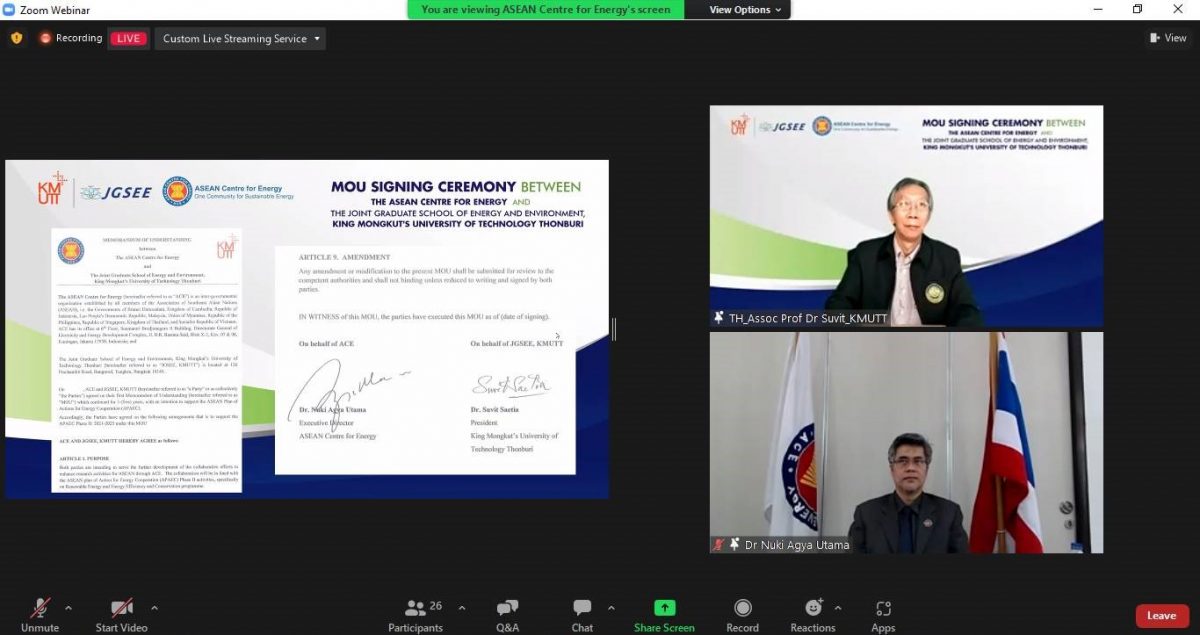Click the KMUTT logo on shared screen header
Screen dimensions: 1200x635
pyautogui.click(x=52, y=189)
